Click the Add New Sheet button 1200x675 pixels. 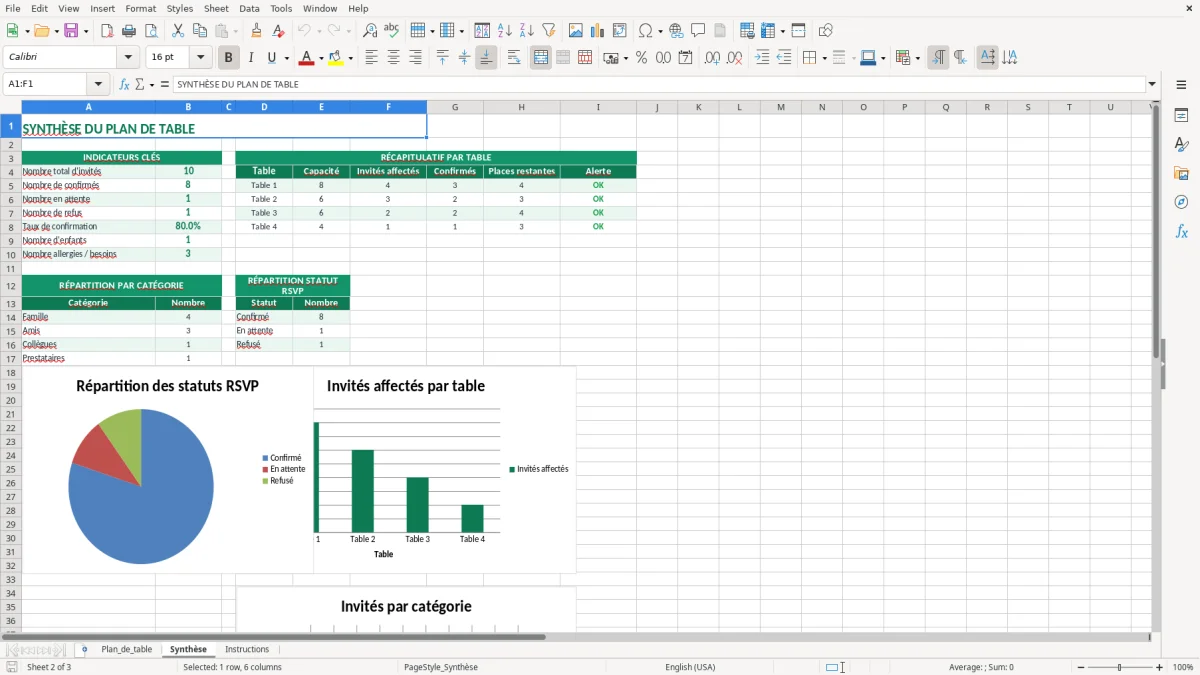(x=84, y=650)
